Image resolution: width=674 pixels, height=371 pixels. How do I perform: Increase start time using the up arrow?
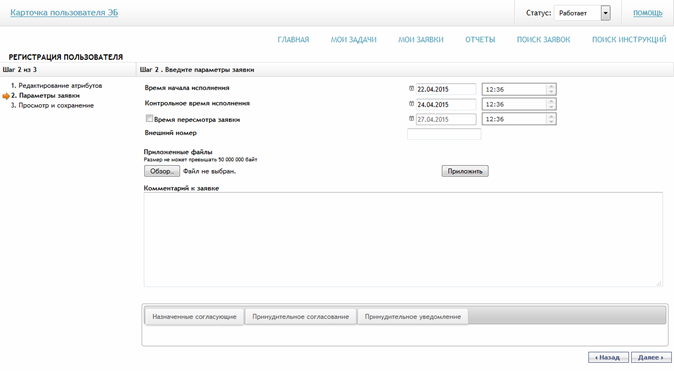[x=551, y=87]
